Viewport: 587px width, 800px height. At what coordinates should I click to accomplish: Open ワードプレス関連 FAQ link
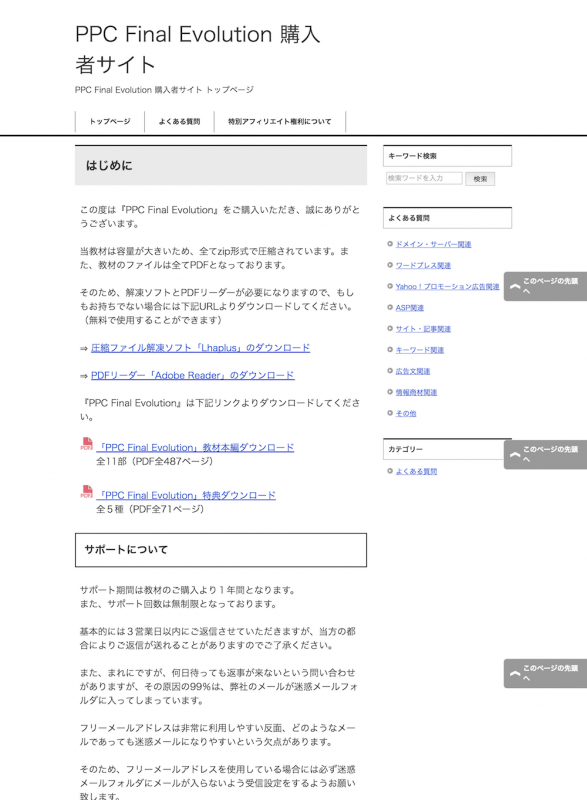pyautogui.click(x=423, y=265)
